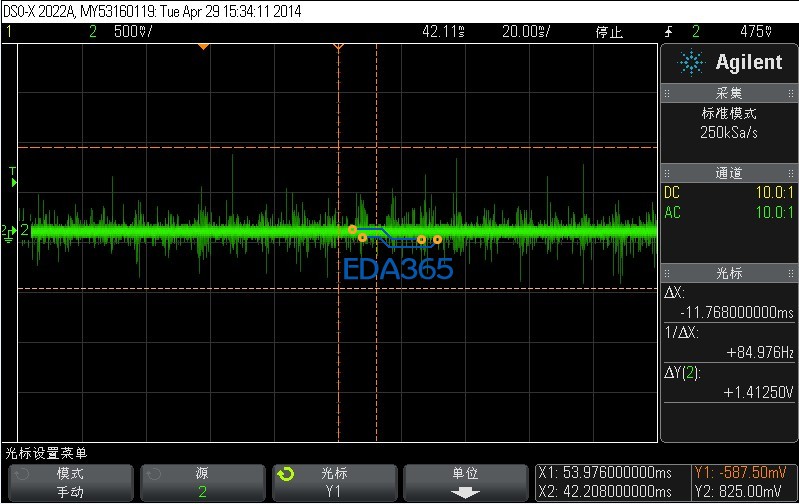This screenshot has height=504, width=799.
Task: Select the 光标 cursor panel header
Action: (729, 273)
